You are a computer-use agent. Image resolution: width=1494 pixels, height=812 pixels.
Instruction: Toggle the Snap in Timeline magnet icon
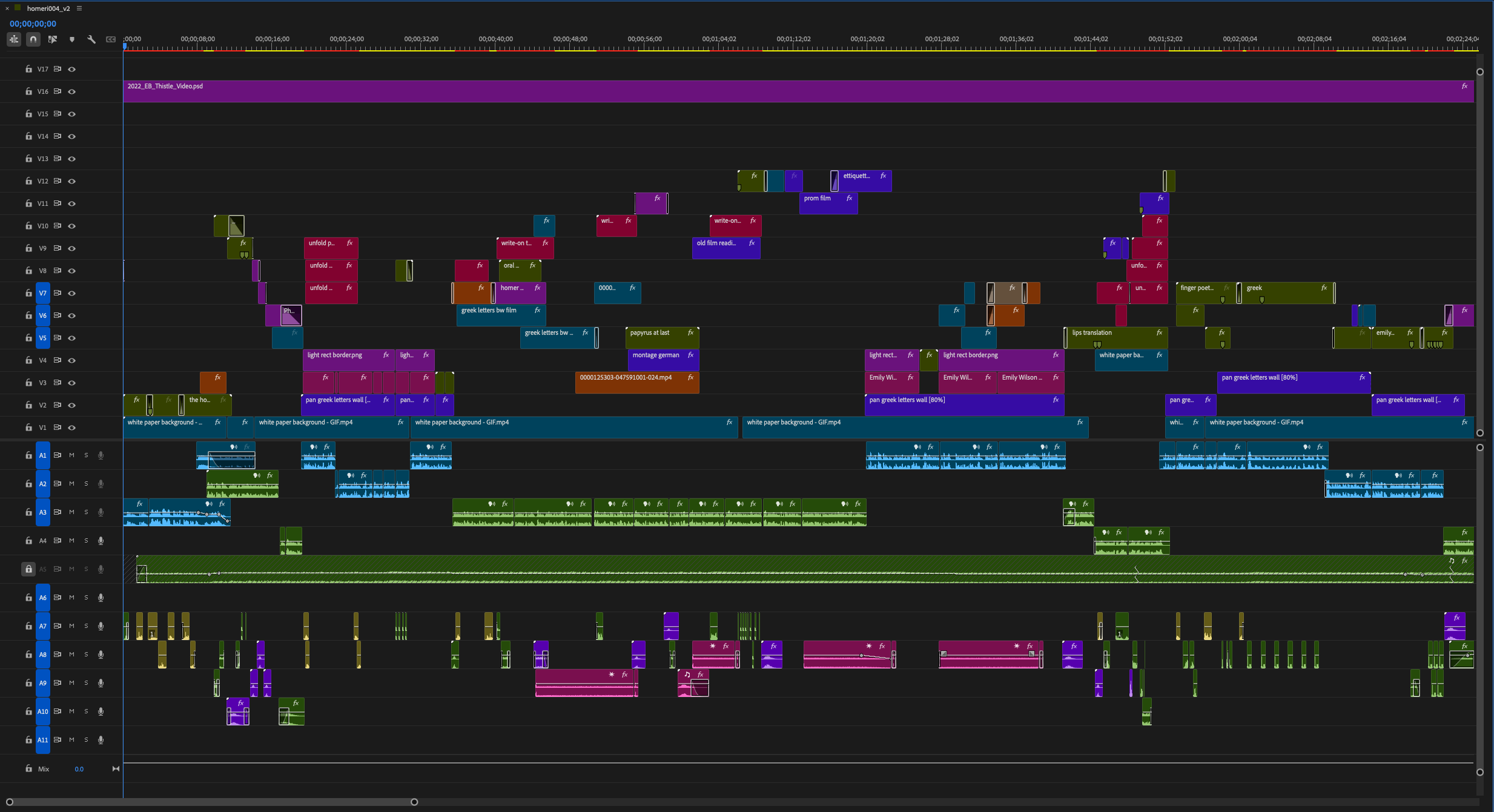point(33,39)
